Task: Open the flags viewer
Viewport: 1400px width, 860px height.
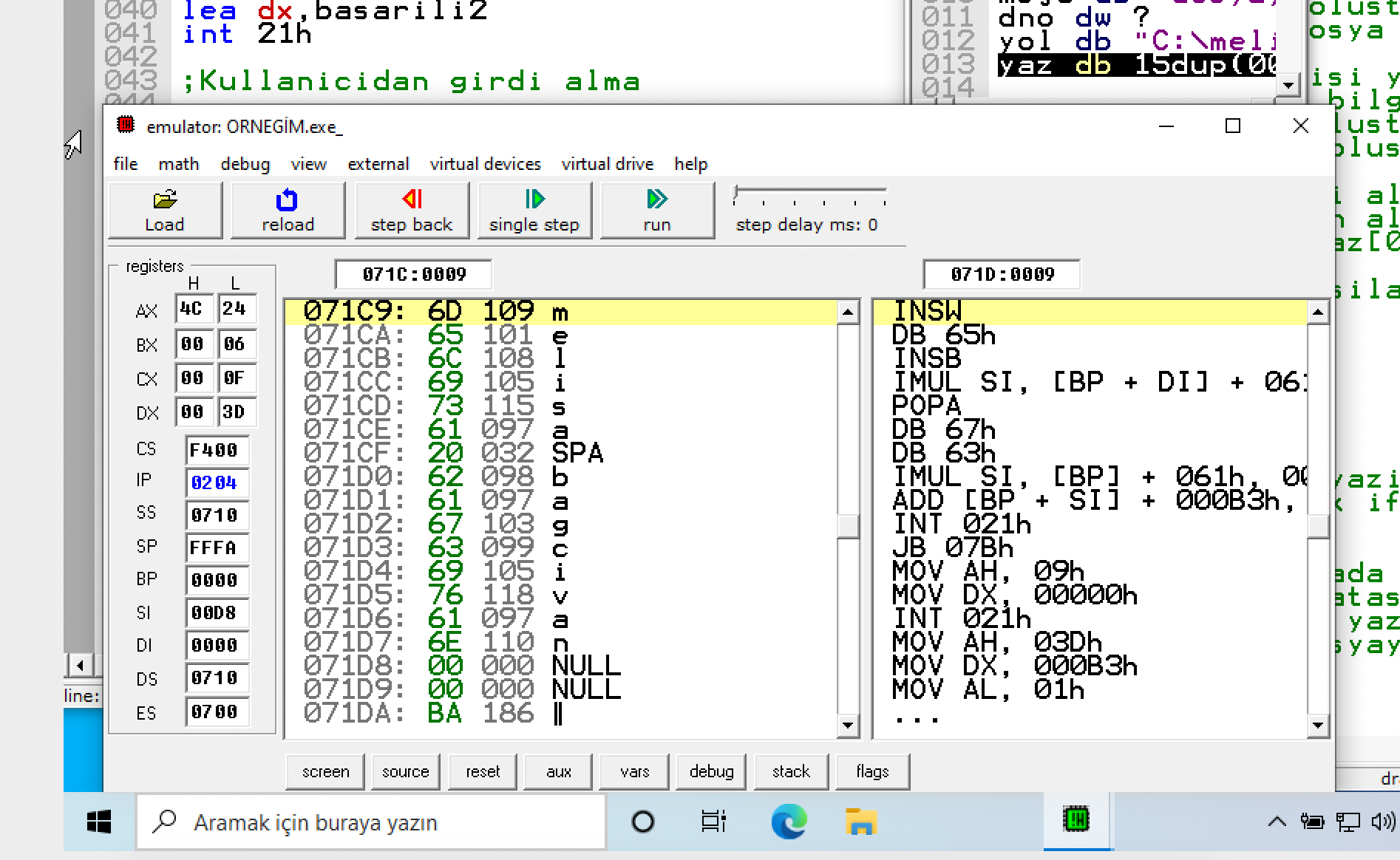Action: tap(872, 771)
